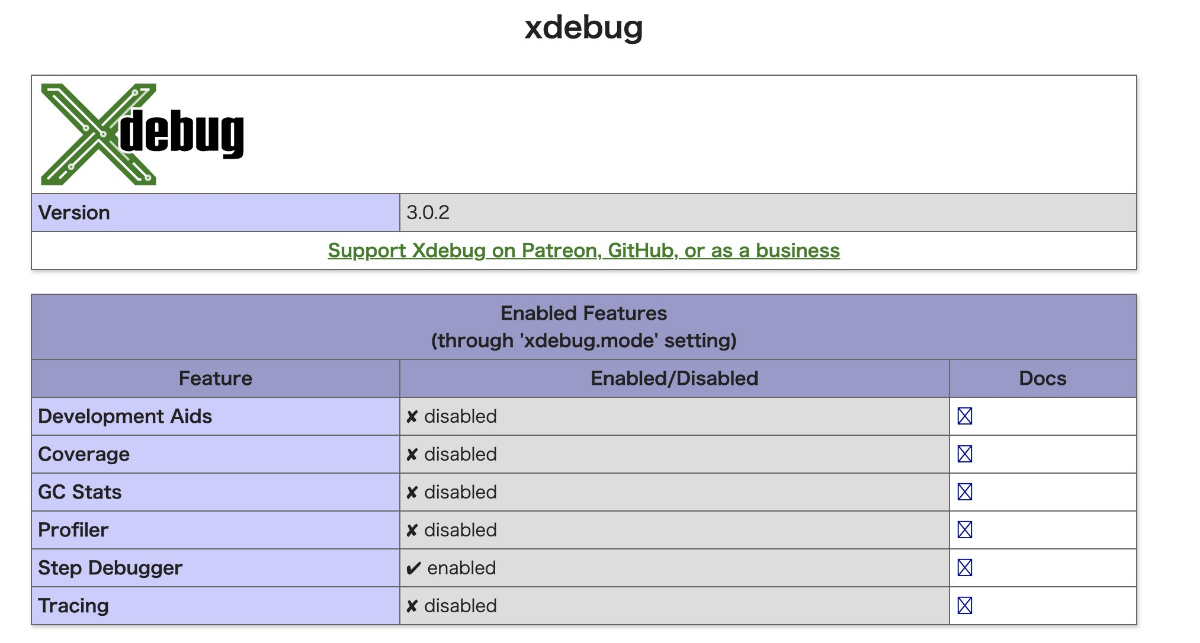This screenshot has width=1200, height=643.
Task: Click the enabled checkmark for Step Debugger
Action: coord(413,568)
